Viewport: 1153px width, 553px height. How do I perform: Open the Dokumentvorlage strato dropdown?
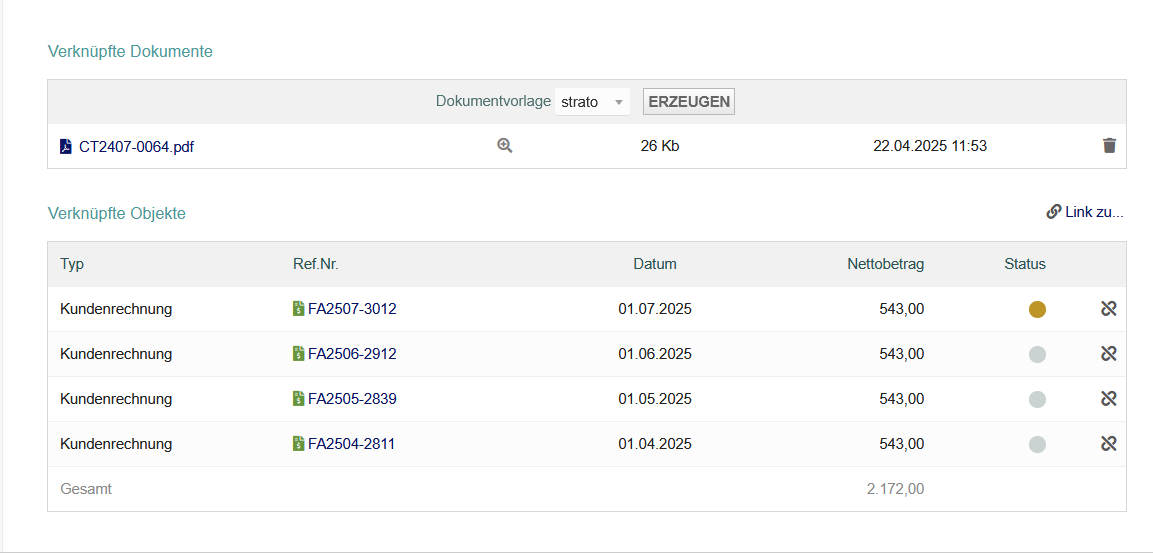pos(593,101)
